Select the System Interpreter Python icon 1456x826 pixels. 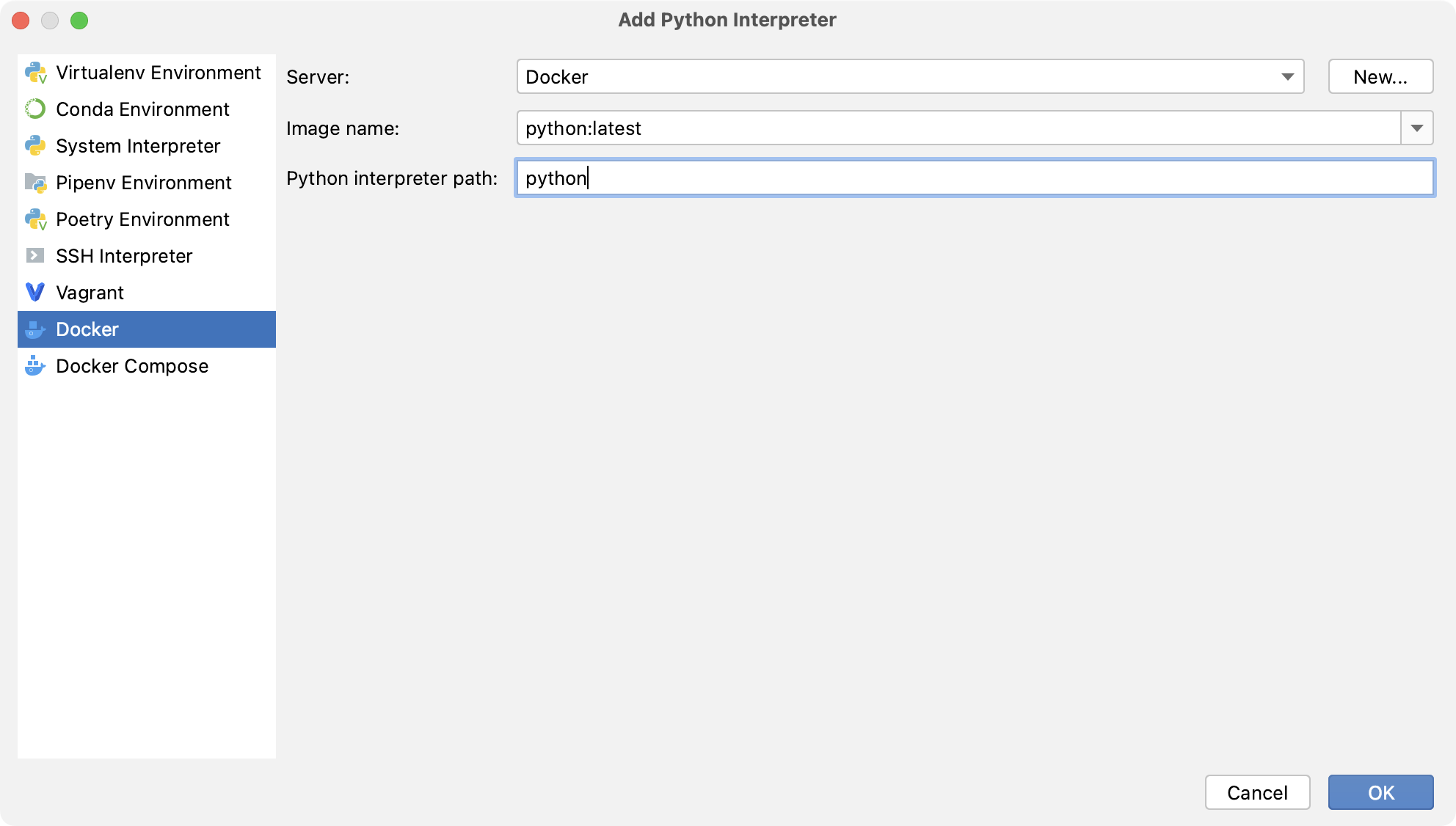(x=35, y=145)
